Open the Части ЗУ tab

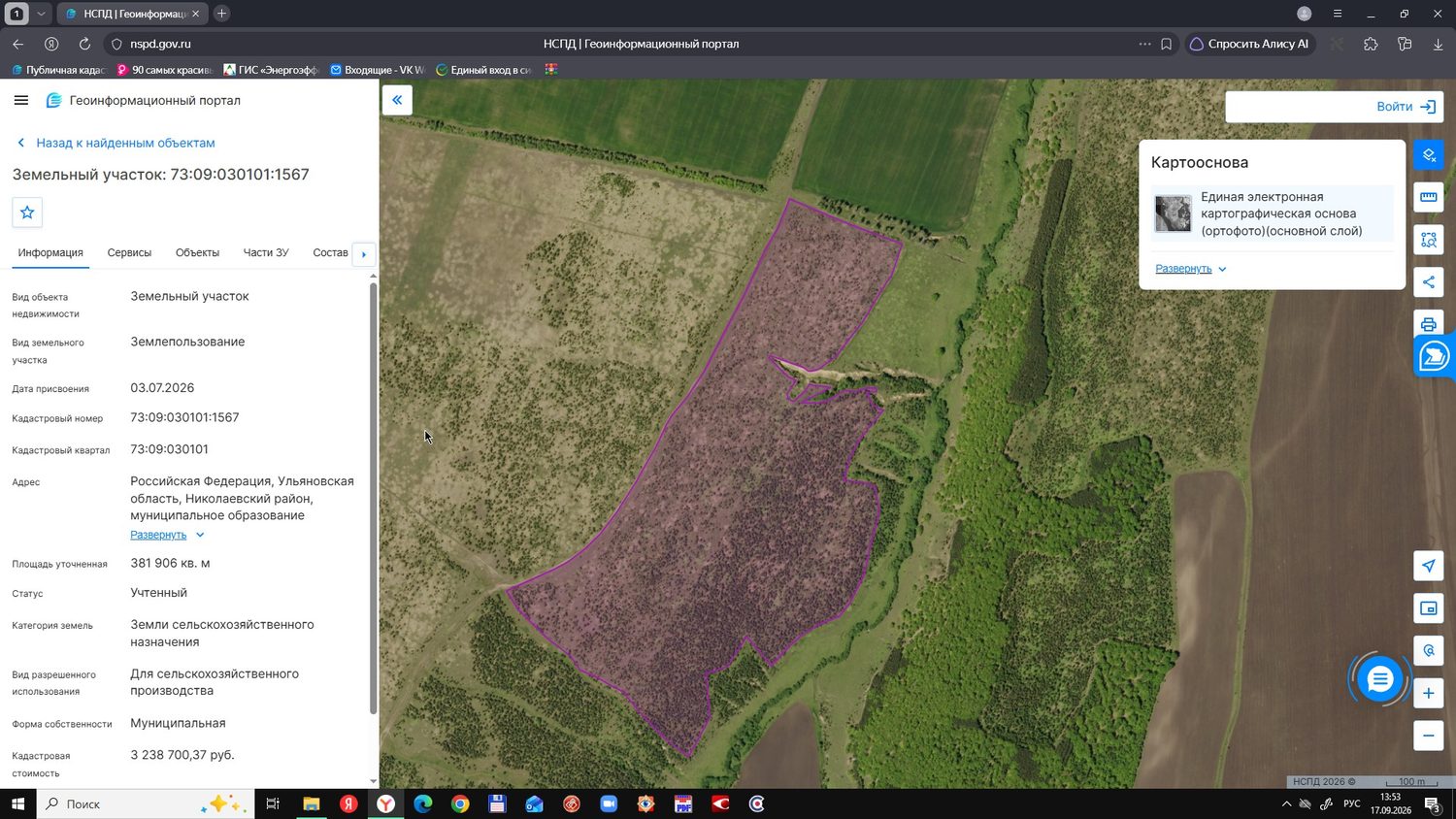(x=266, y=252)
